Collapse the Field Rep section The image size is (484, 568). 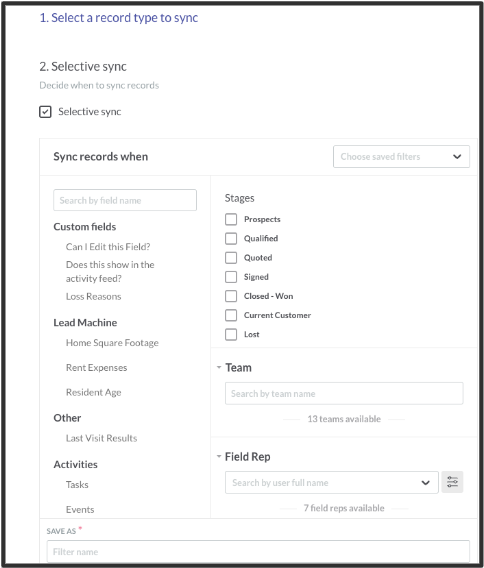[x=219, y=456]
